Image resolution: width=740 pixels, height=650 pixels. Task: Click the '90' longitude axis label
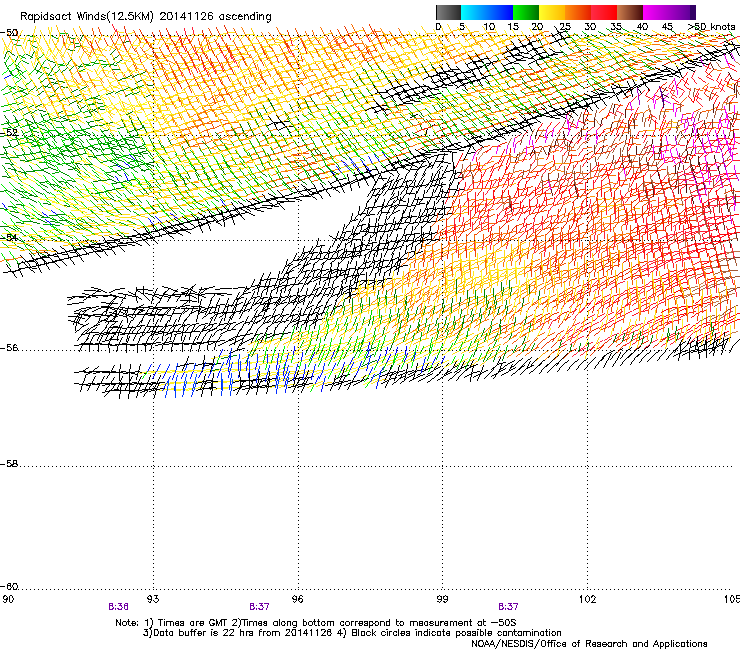tap(8, 599)
